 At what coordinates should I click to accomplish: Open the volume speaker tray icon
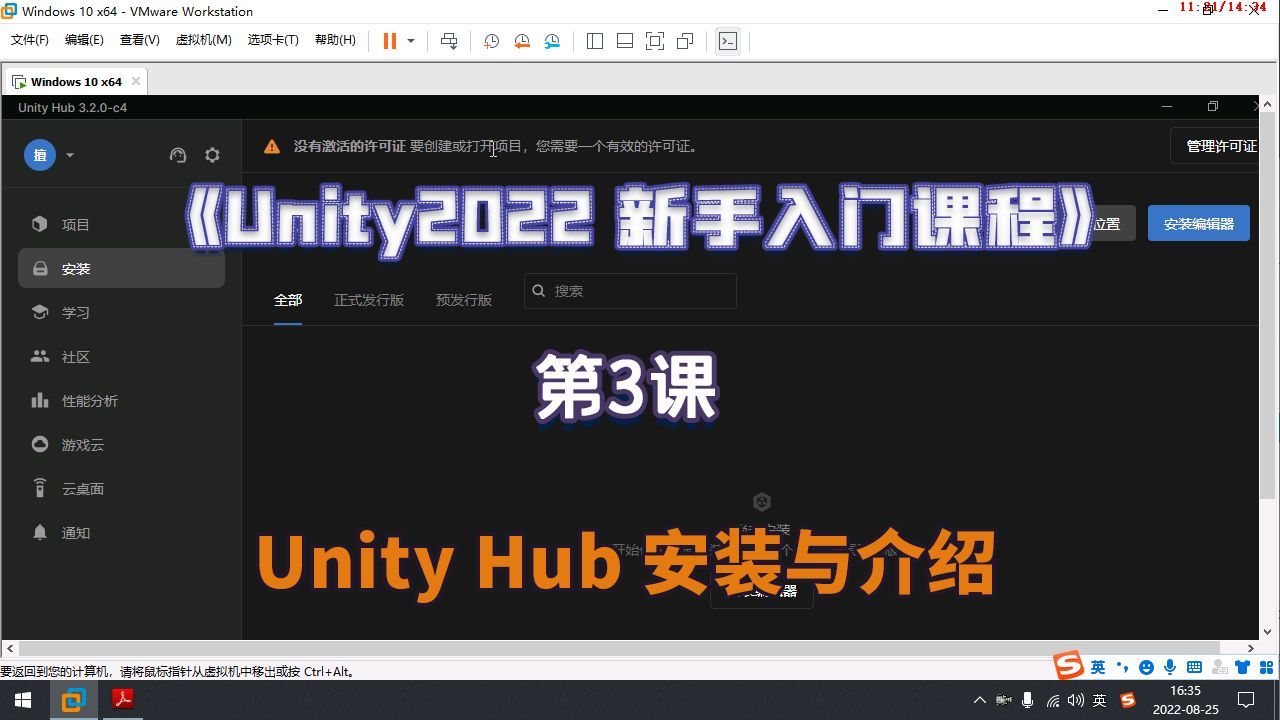[x=1076, y=701]
